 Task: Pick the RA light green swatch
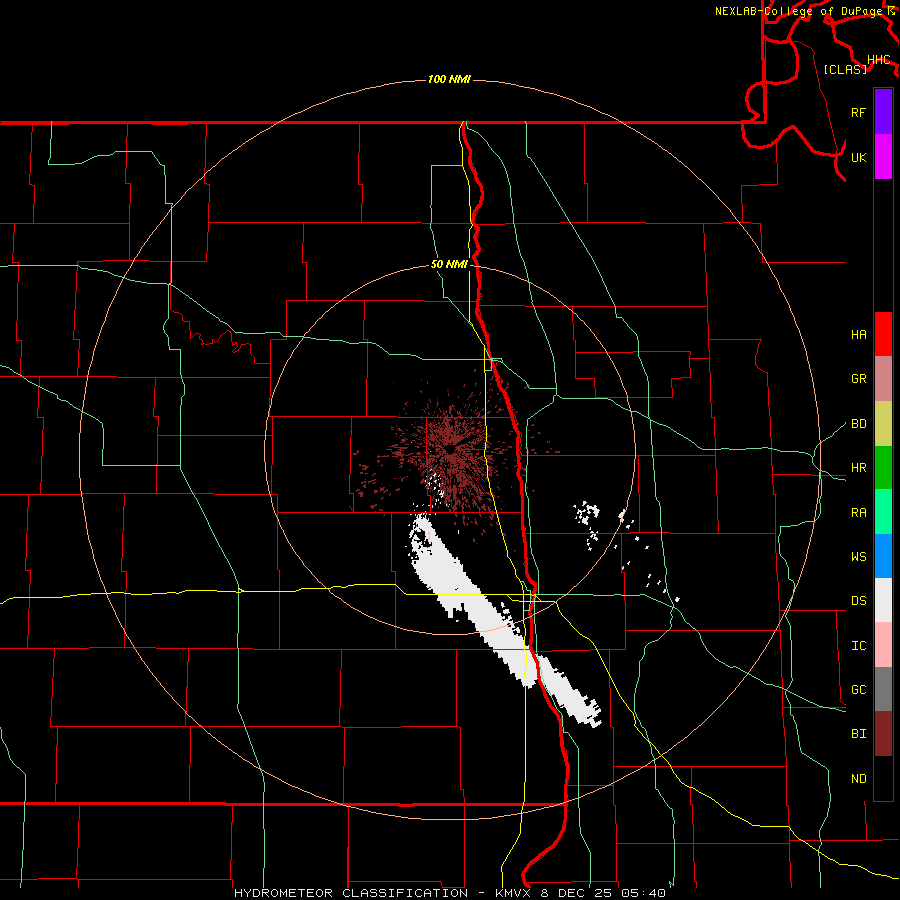pos(883,512)
